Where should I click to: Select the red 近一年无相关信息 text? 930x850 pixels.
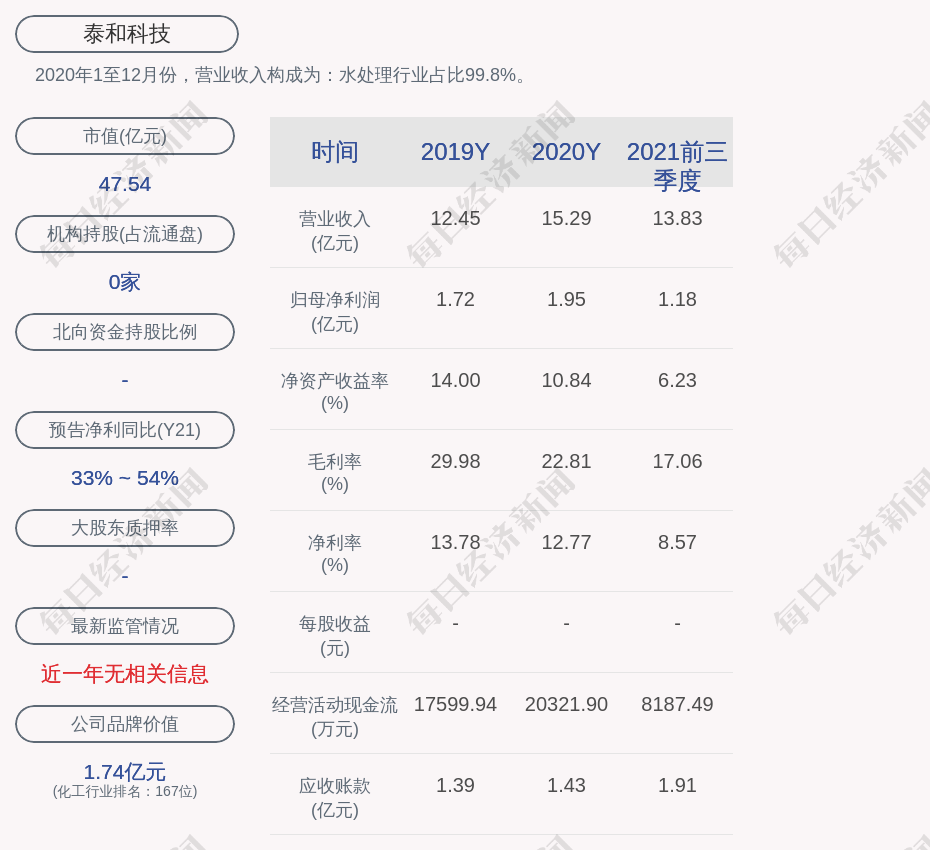[x=125, y=674]
